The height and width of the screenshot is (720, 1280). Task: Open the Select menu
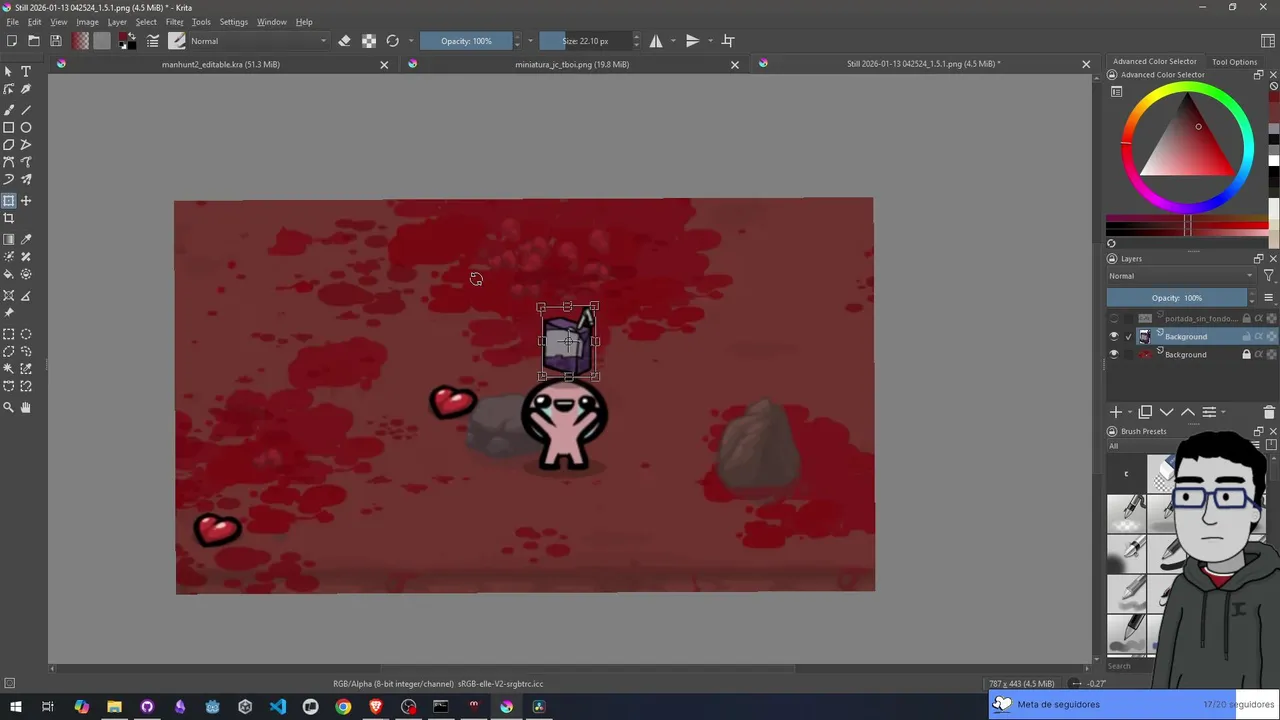click(146, 22)
